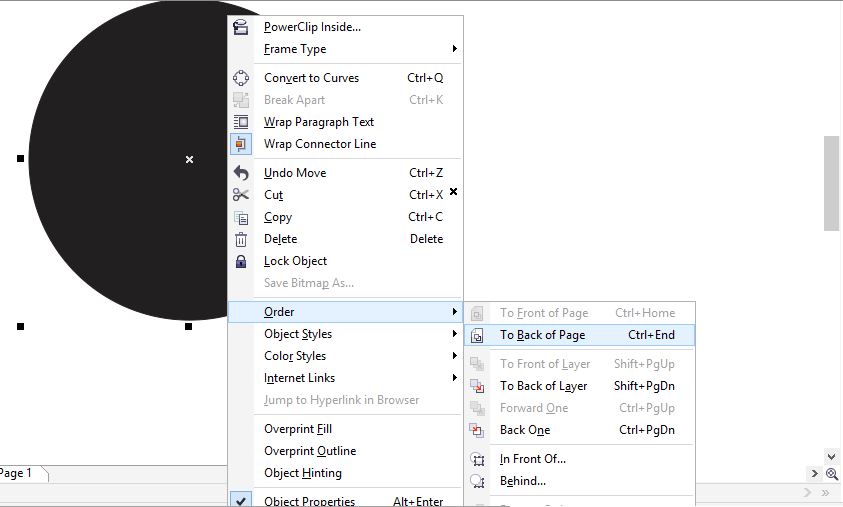Click the Wrap Paragraph Text icon
The image size is (843, 507).
(241, 122)
